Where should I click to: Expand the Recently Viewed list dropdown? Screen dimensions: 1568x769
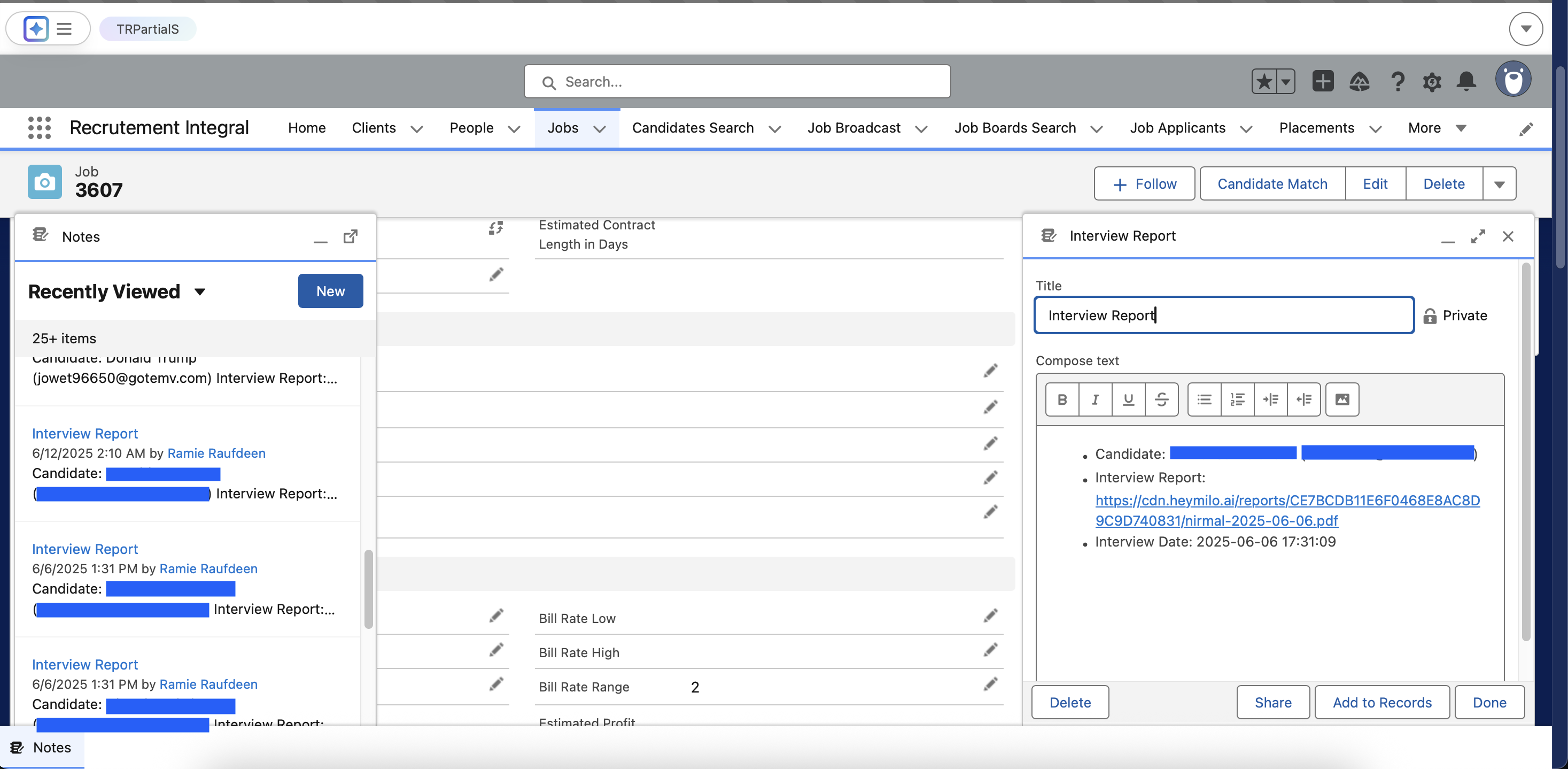point(200,291)
